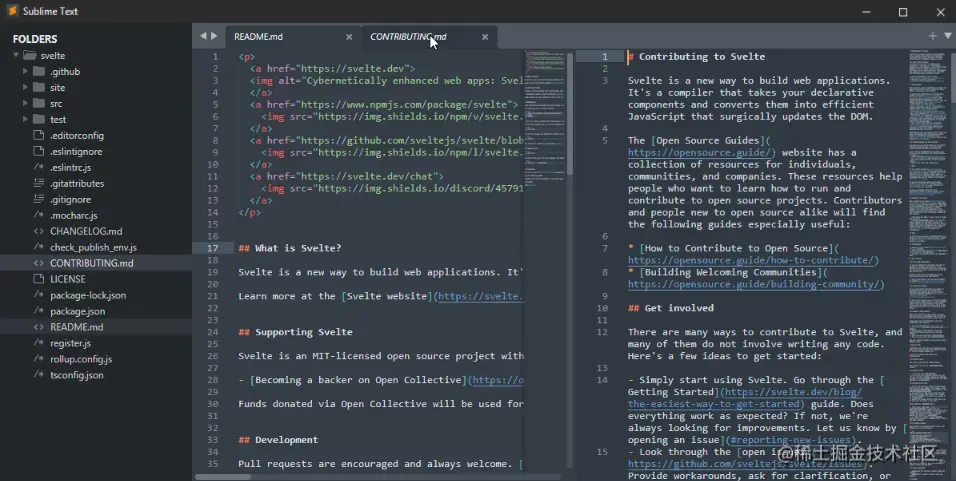The height and width of the screenshot is (481, 956).
Task: Click the FOLDERS sidebar header
Action: click(x=35, y=39)
